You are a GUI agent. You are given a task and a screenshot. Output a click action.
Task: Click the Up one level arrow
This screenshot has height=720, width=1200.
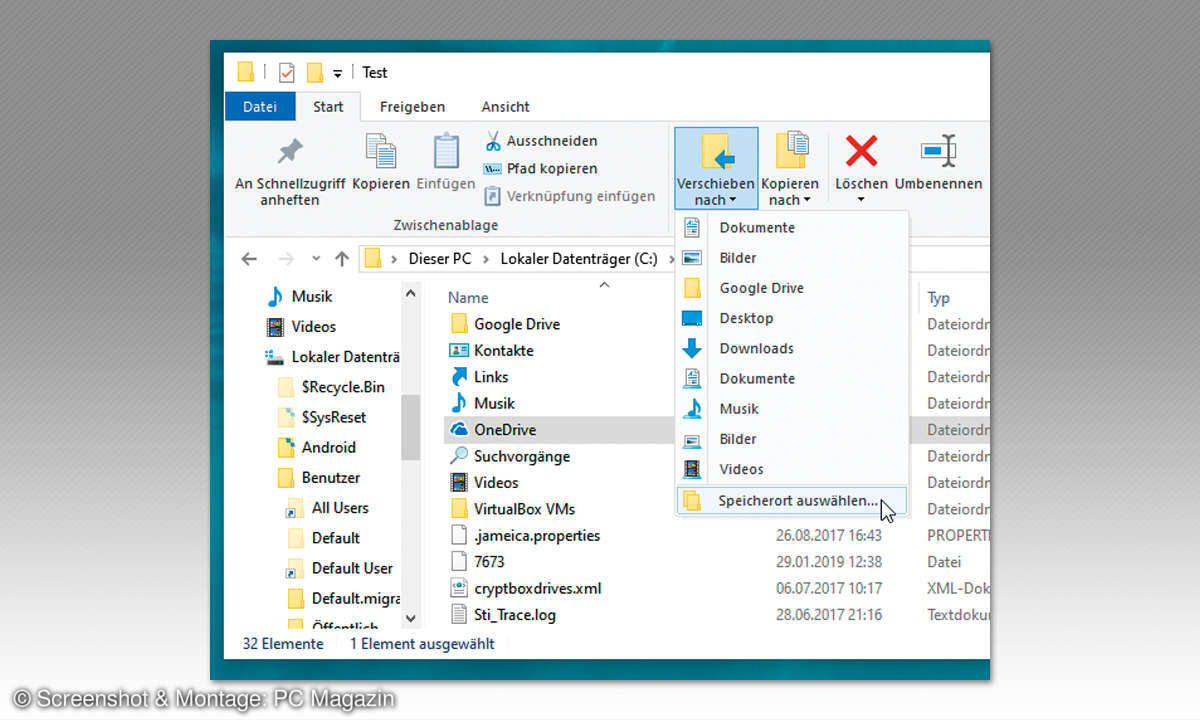point(342,259)
